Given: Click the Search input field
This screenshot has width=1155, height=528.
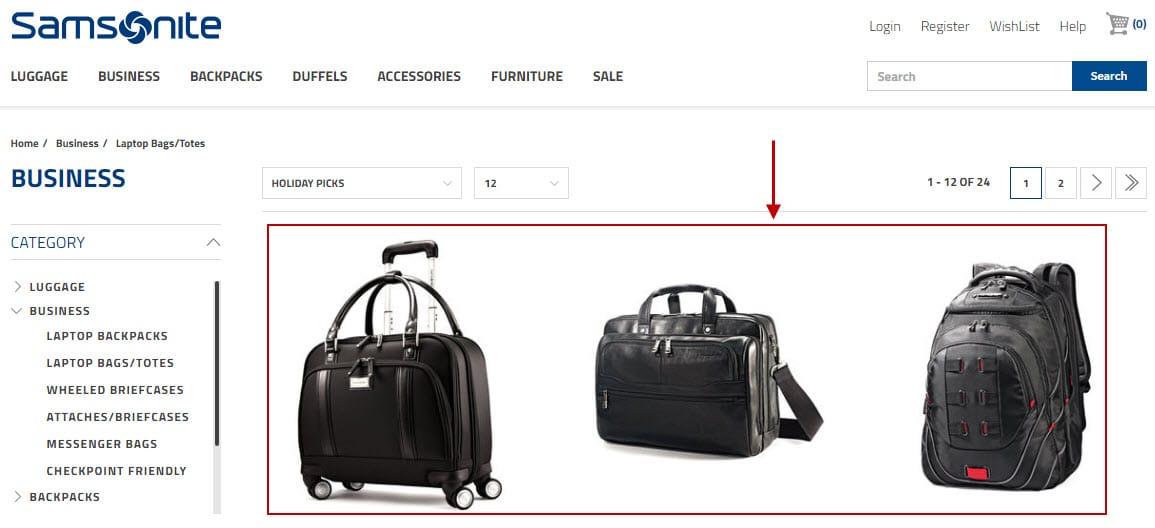Looking at the screenshot, I should [x=969, y=76].
